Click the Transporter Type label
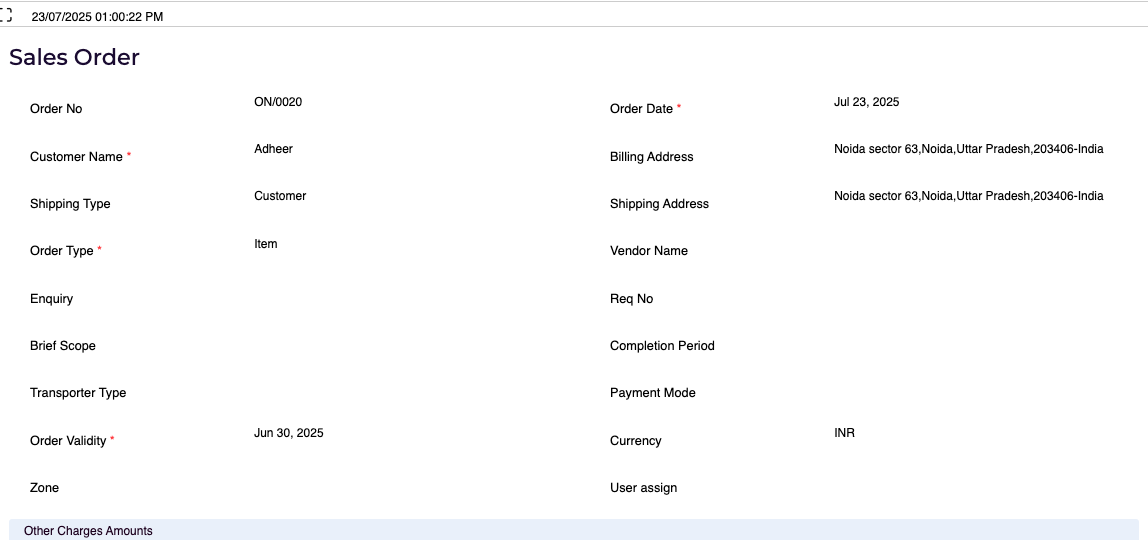1148x540 pixels. (78, 393)
